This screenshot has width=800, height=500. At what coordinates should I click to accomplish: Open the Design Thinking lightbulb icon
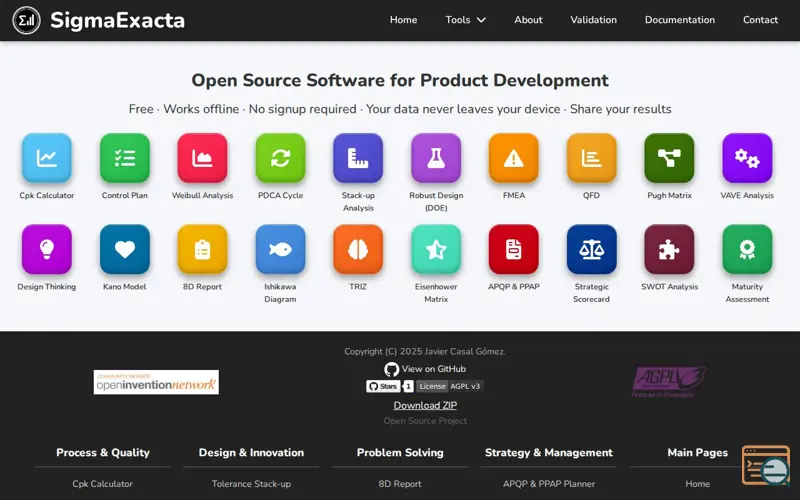pyautogui.click(x=46, y=249)
